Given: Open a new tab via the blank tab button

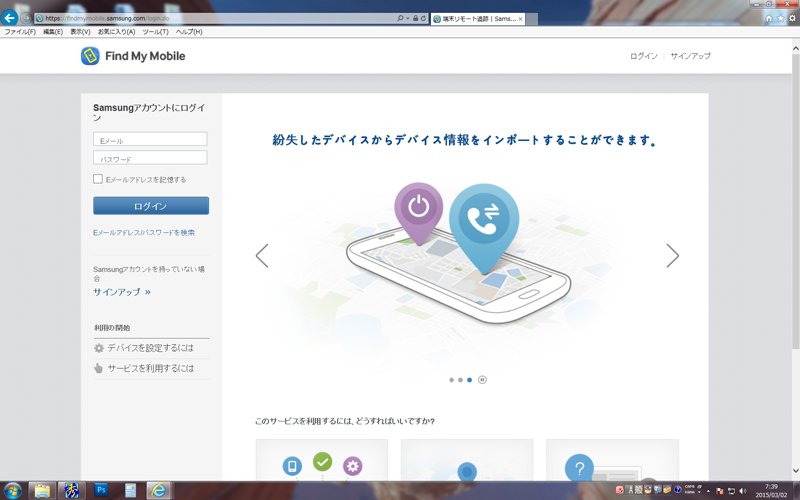Looking at the screenshot, I should pyautogui.click(x=532, y=19).
